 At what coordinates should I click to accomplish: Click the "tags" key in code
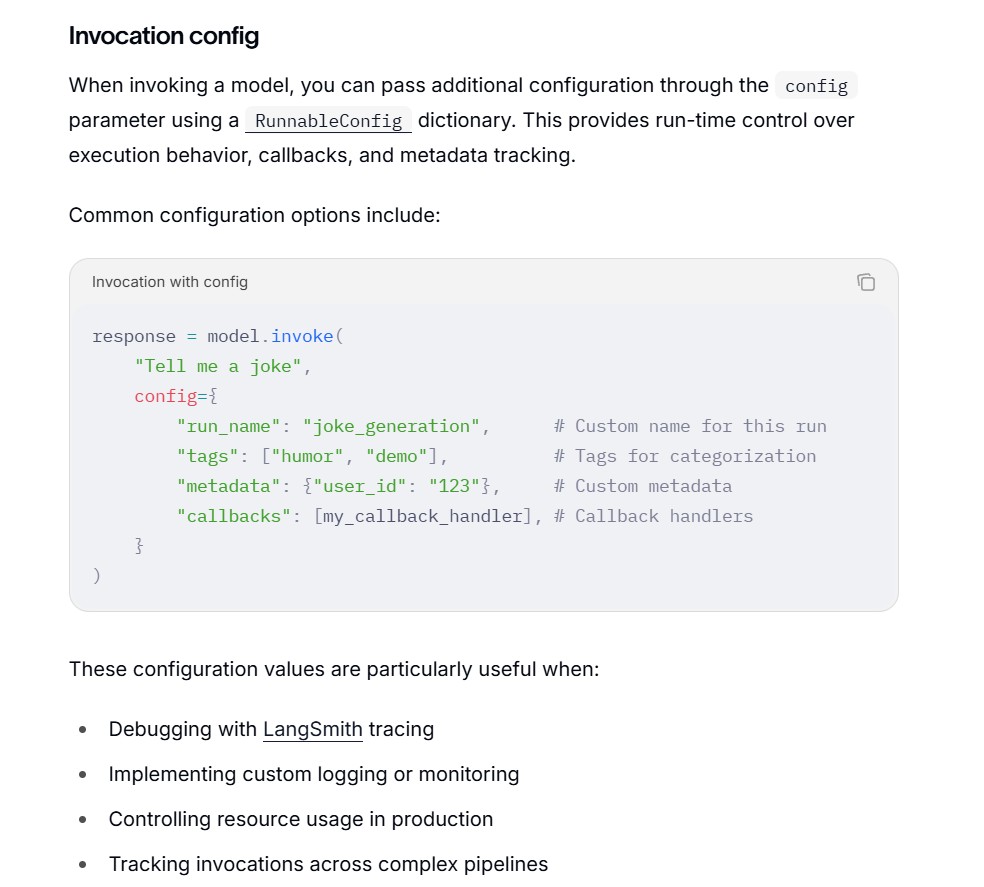click(x=208, y=456)
